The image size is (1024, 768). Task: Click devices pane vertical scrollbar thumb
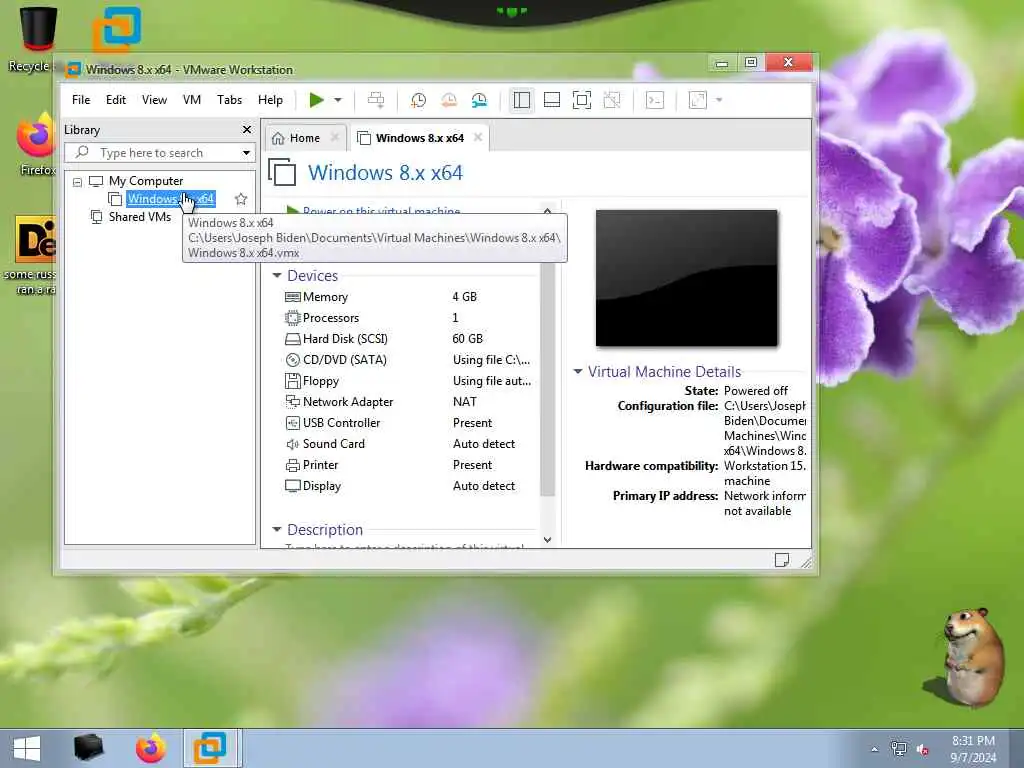pyautogui.click(x=547, y=379)
